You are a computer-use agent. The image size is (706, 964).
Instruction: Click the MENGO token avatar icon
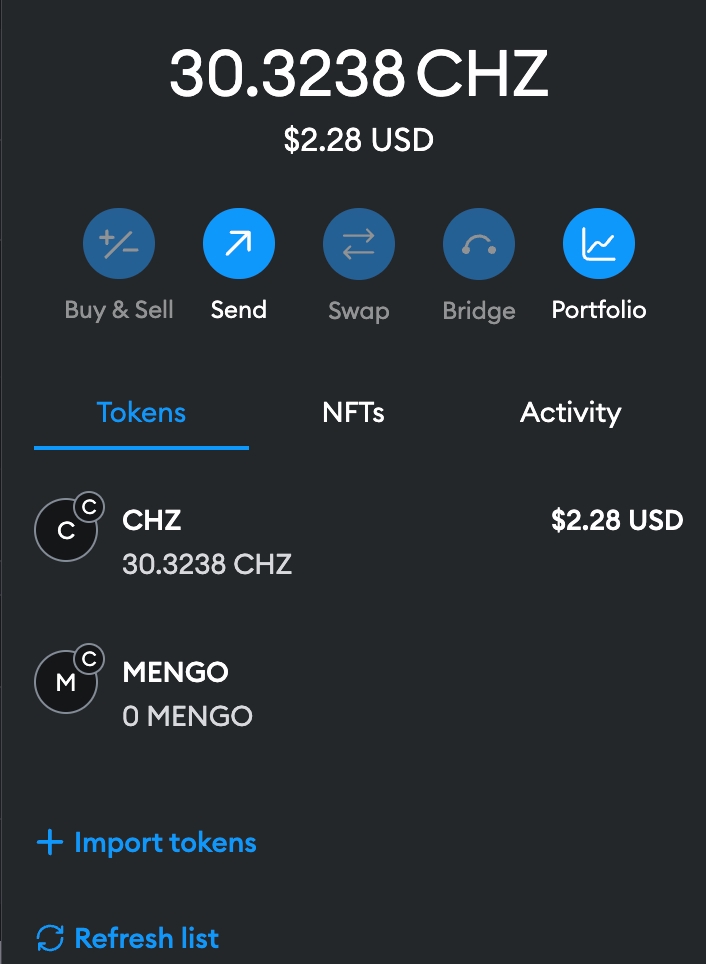tap(64, 683)
